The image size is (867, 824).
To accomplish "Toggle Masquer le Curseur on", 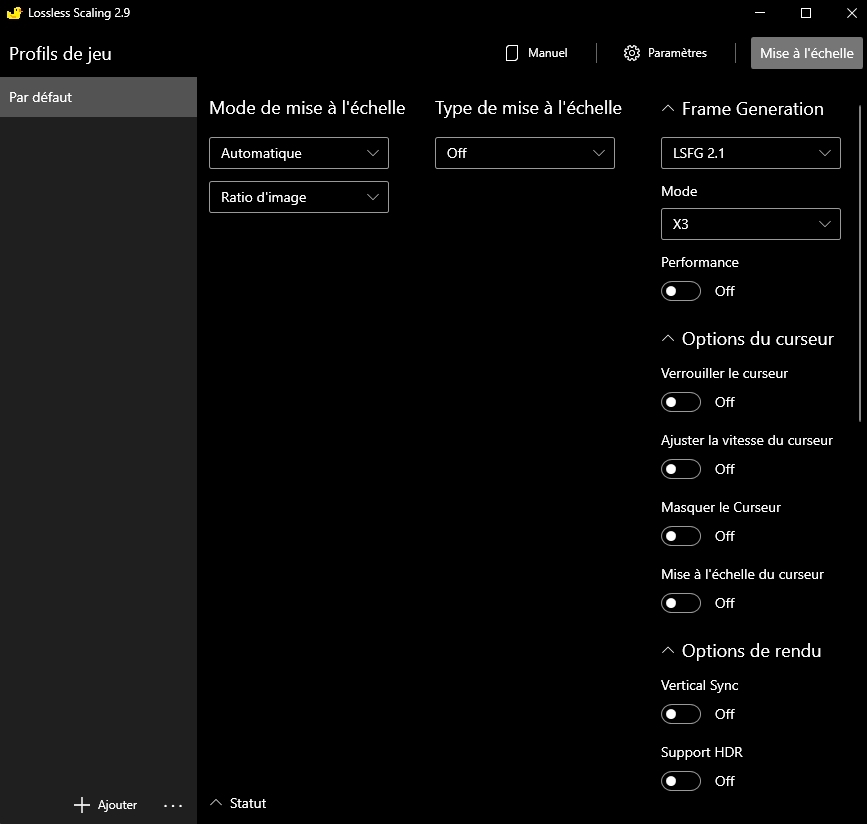I will (681, 536).
